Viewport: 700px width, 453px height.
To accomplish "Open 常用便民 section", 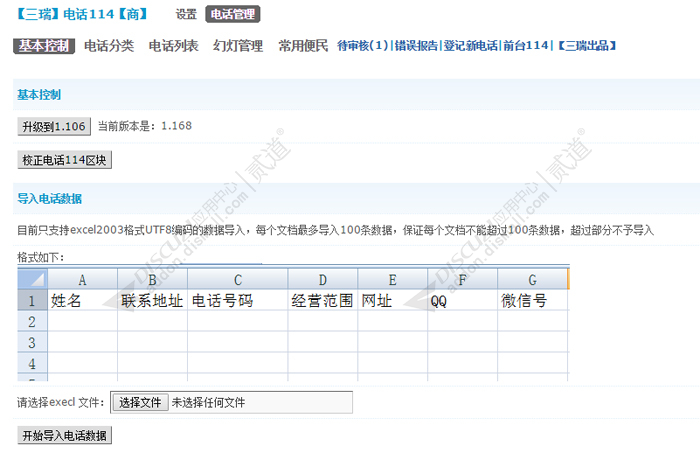I will click(303, 46).
